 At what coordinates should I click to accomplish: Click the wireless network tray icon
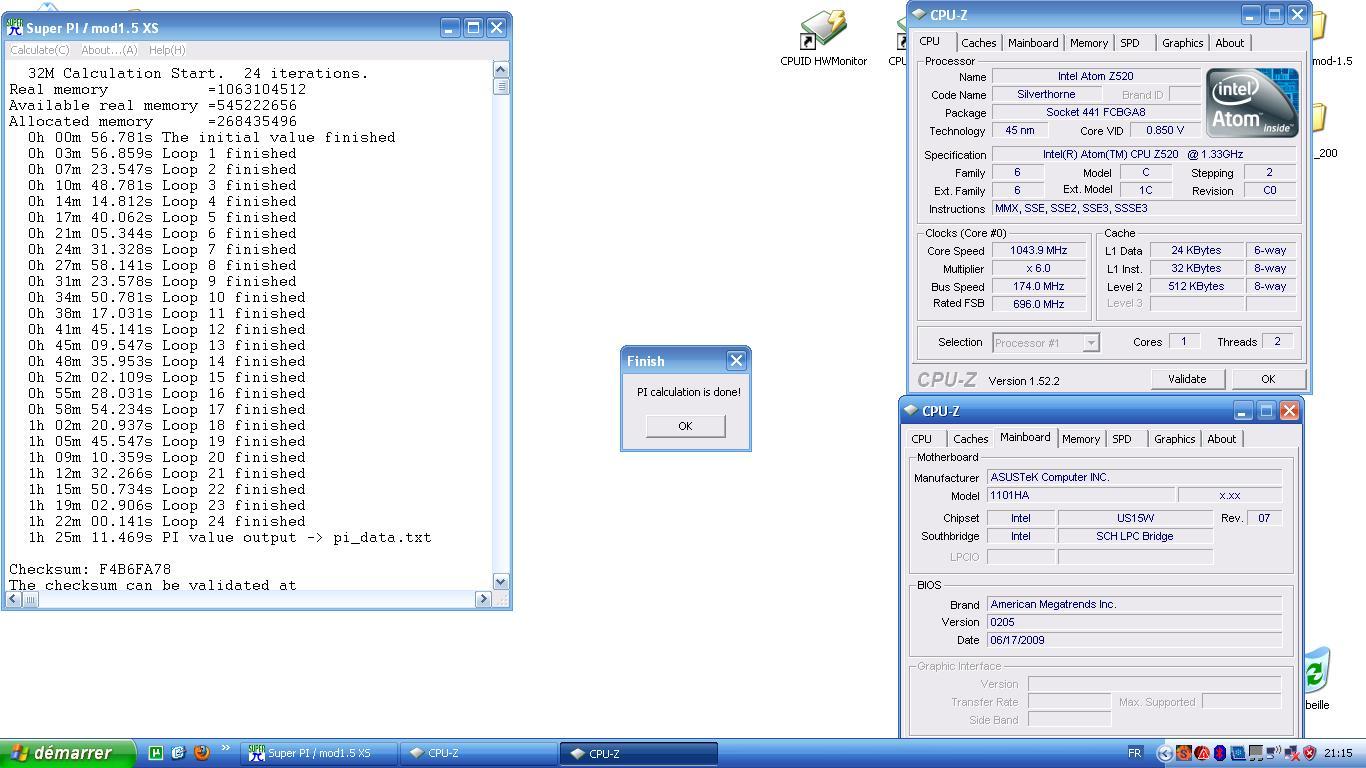point(1273,753)
